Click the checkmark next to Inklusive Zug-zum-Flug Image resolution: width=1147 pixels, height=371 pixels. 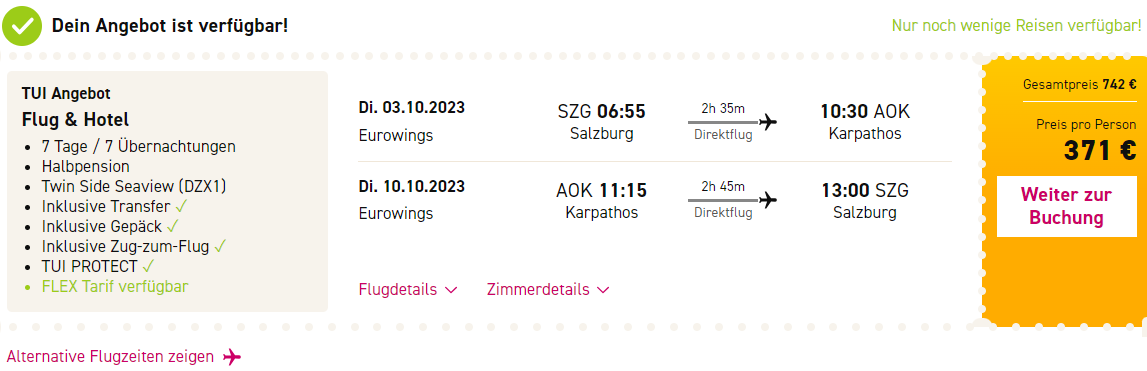pyautogui.click(x=219, y=247)
